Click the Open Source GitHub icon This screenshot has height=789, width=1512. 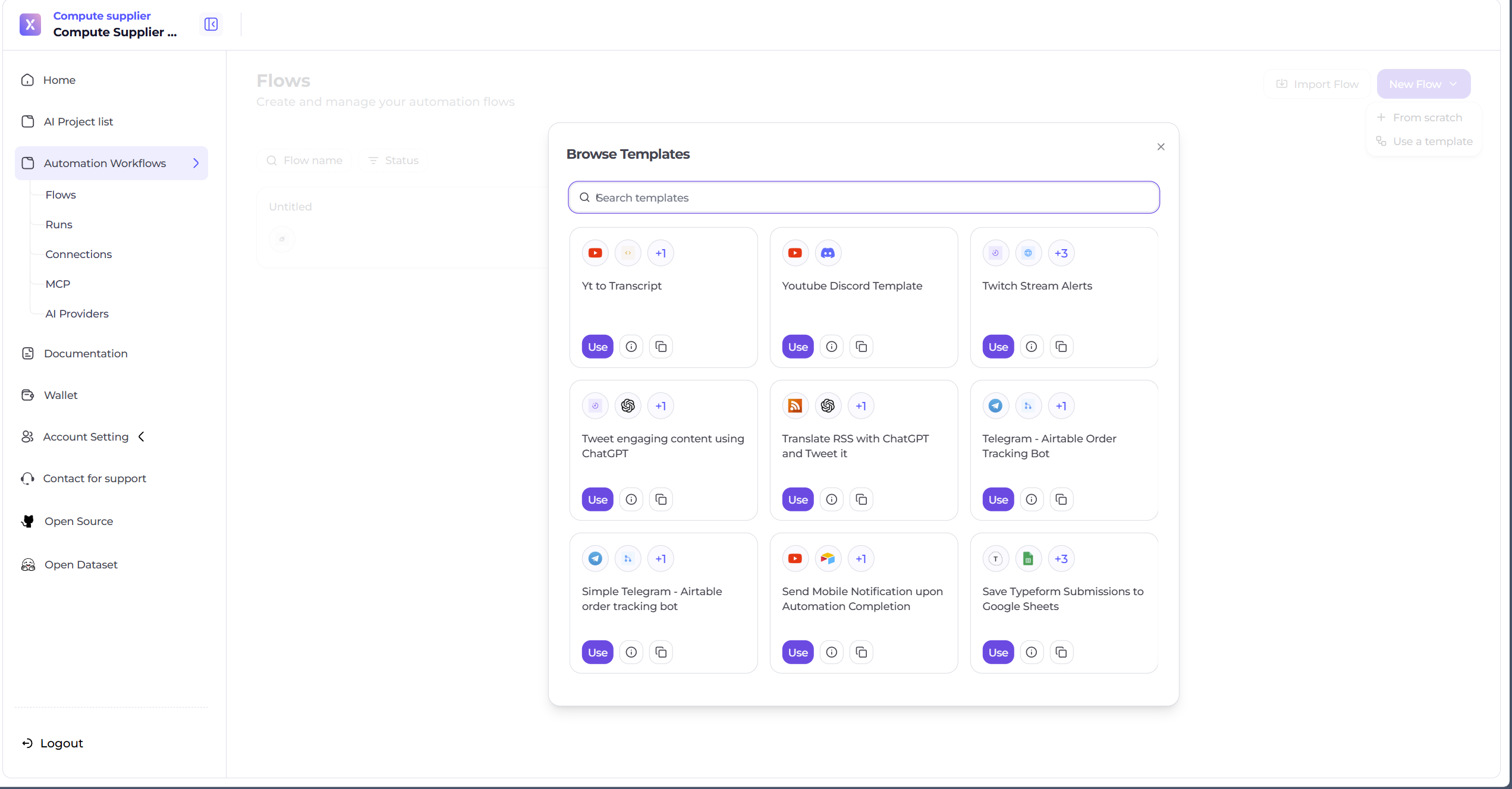[x=28, y=521]
